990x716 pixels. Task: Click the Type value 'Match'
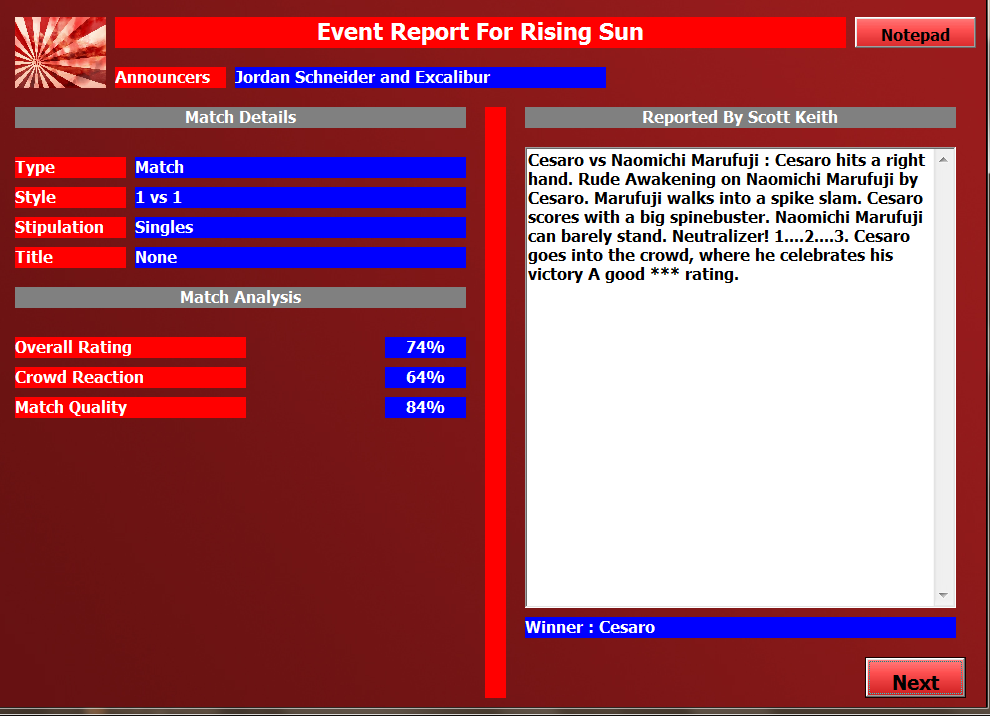point(300,167)
